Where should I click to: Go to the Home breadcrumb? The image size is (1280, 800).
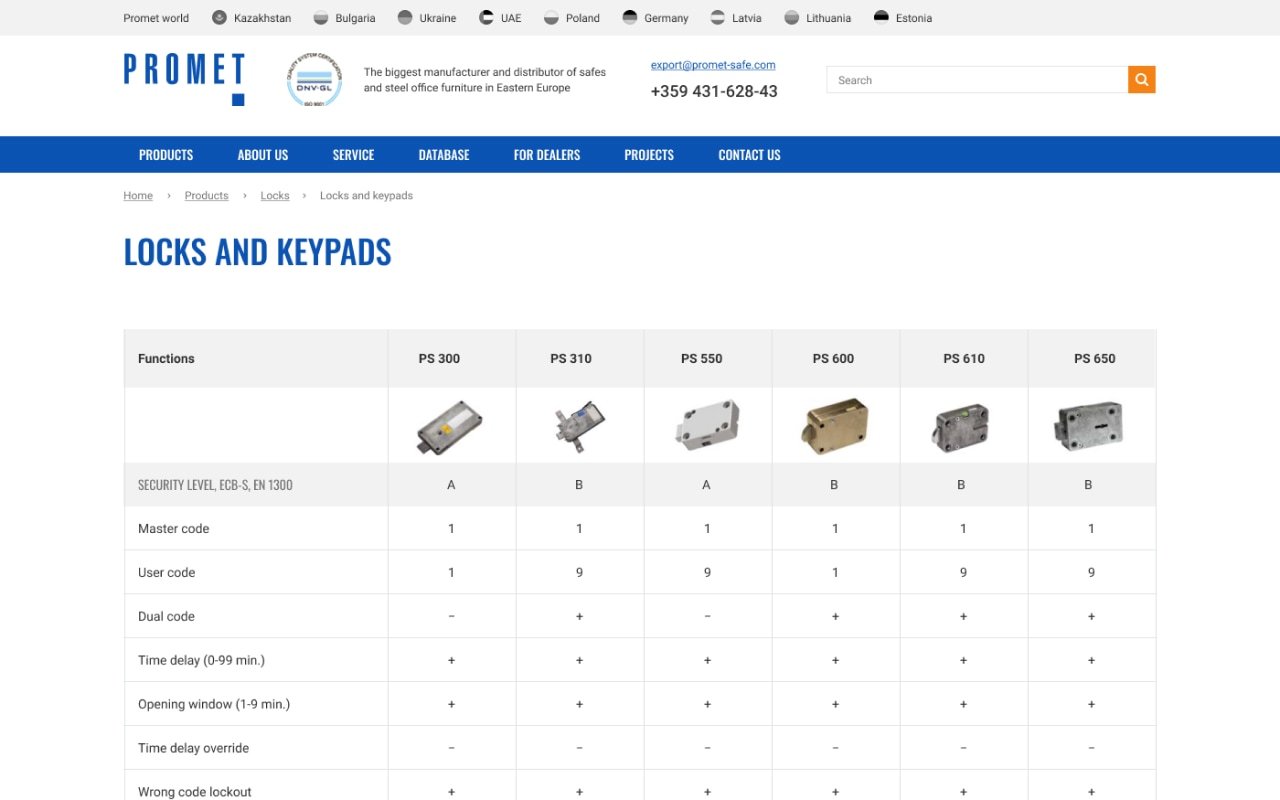pos(138,196)
